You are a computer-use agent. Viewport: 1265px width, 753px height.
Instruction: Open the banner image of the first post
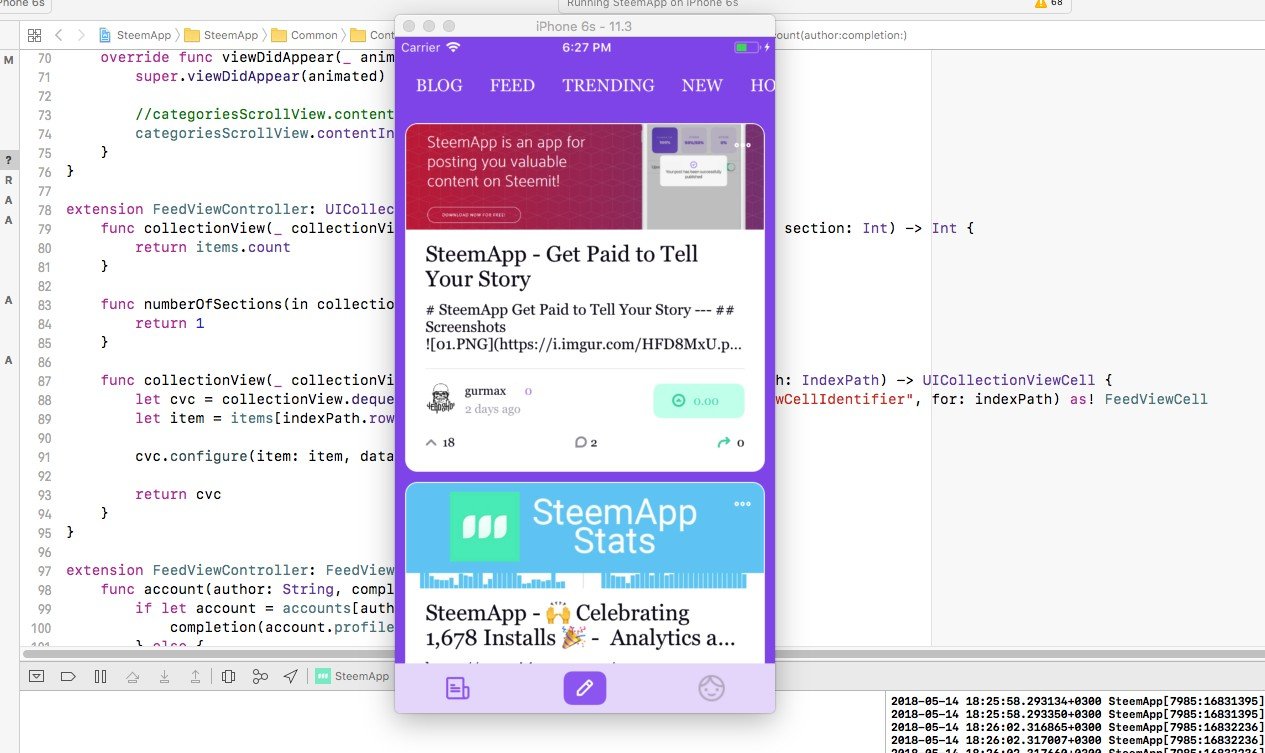click(x=585, y=177)
